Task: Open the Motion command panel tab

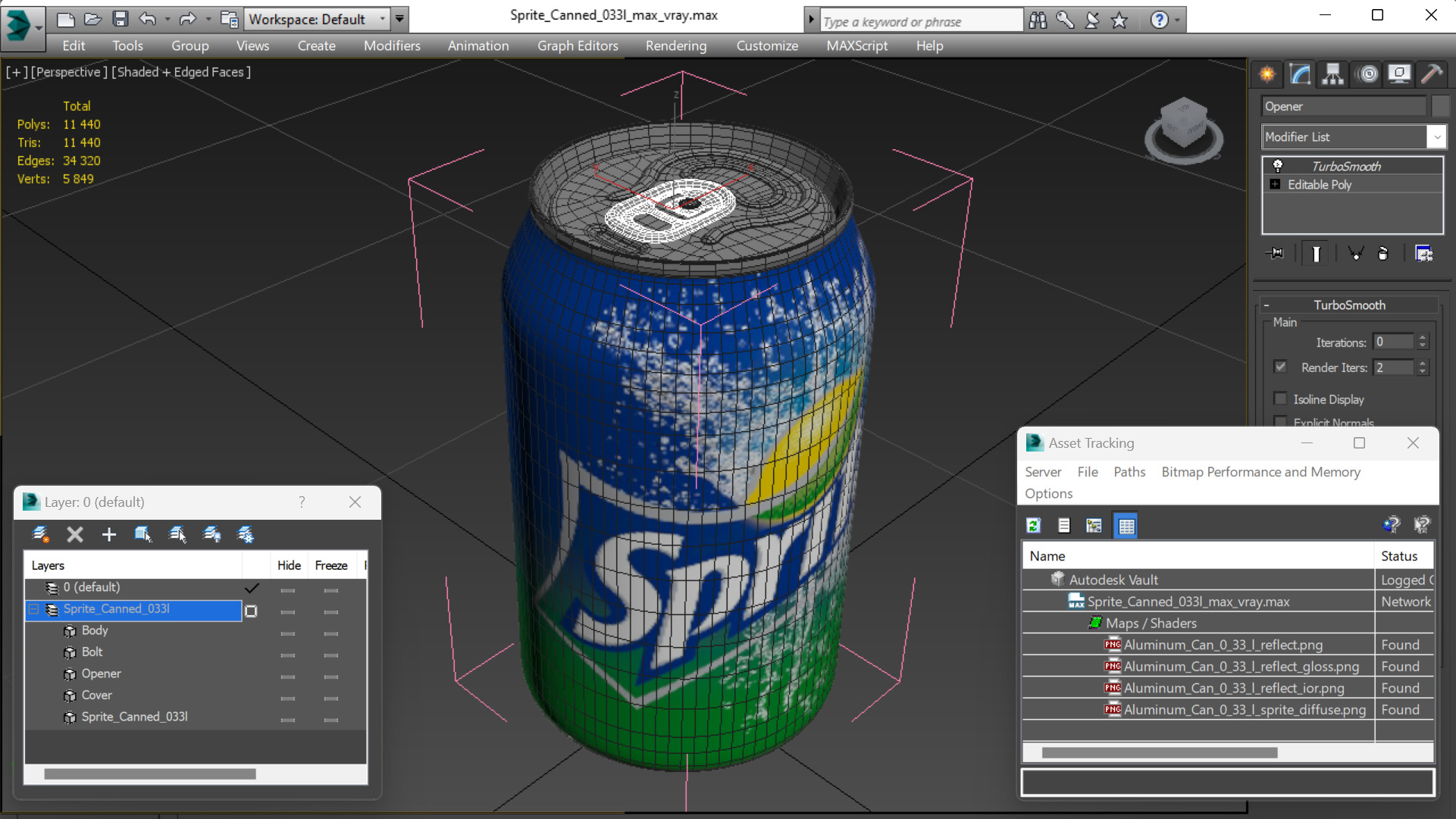Action: [x=1368, y=74]
